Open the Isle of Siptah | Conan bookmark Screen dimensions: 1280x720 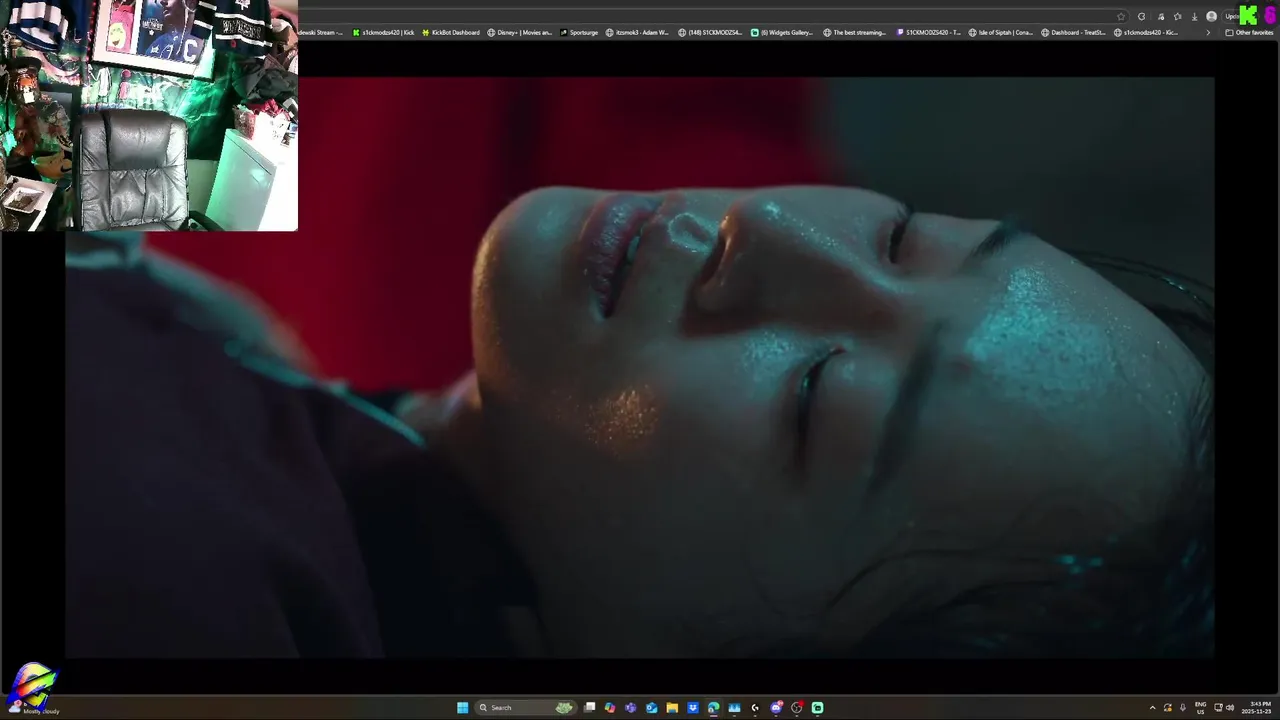point(1000,32)
